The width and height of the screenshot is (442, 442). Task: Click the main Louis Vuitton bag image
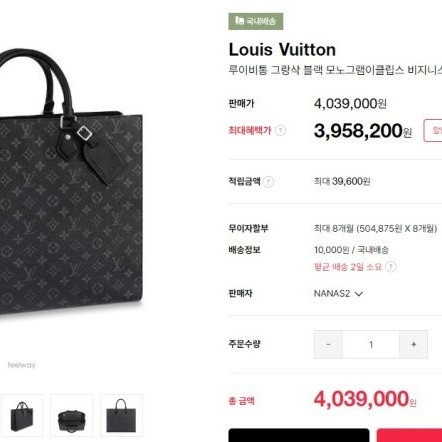pos(71,182)
